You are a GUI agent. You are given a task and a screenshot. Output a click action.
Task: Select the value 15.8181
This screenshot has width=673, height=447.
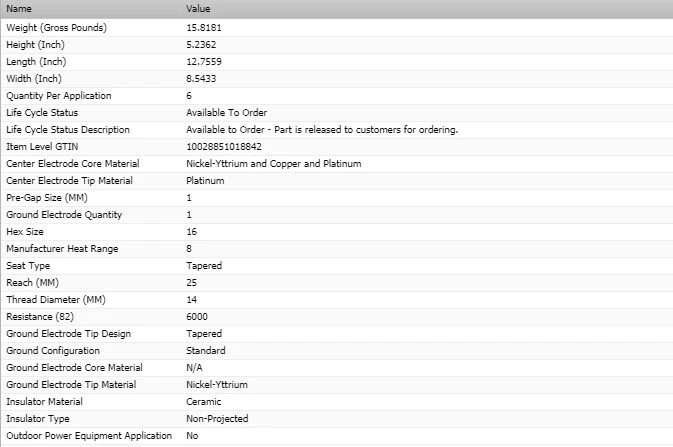pyautogui.click(x=204, y=28)
